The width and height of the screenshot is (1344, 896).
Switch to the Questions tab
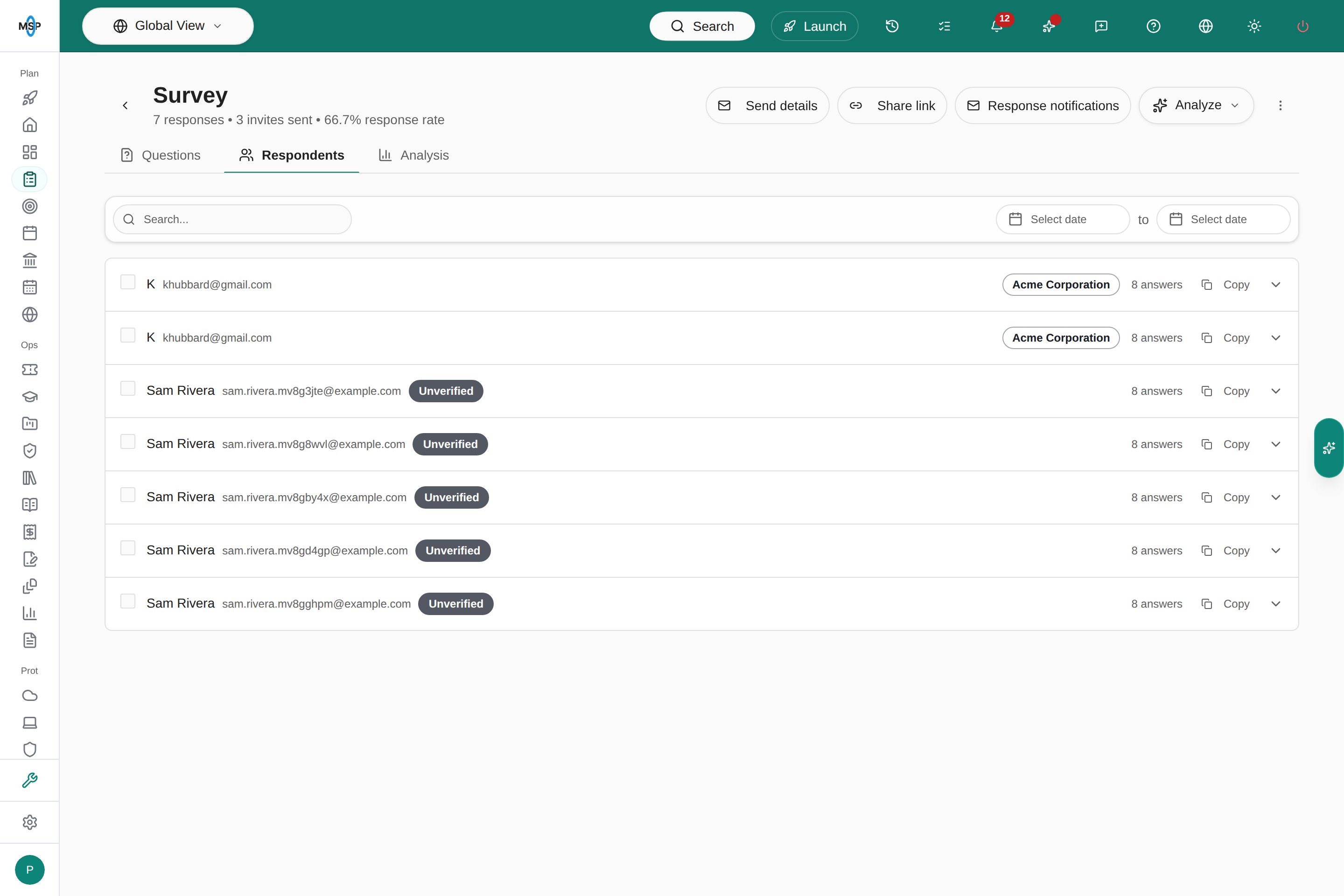pos(161,155)
